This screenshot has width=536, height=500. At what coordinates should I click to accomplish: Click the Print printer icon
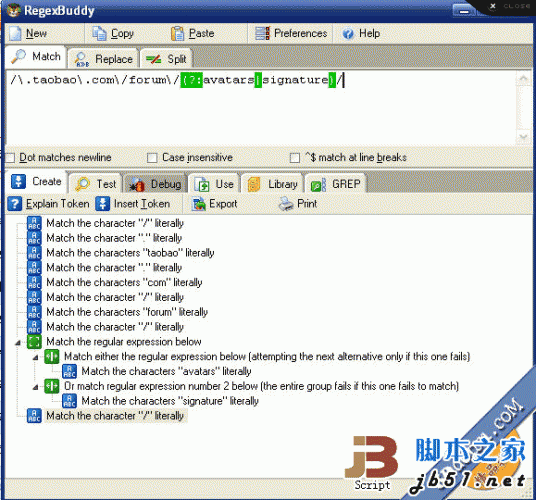286,204
